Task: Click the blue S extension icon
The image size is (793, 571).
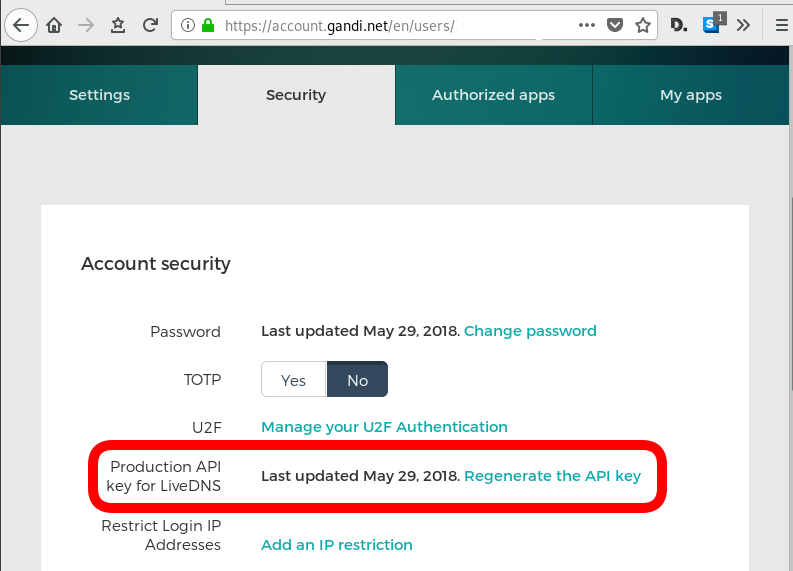Action: [712, 25]
